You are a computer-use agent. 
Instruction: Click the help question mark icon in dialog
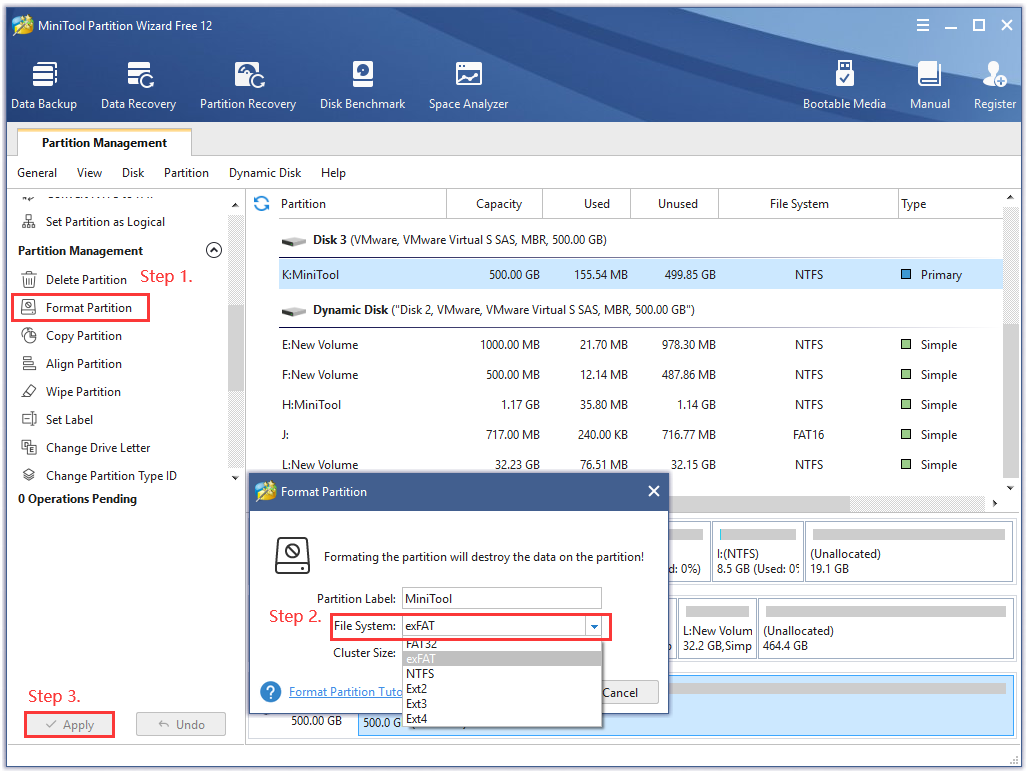pyautogui.click(x=271, y=692)
